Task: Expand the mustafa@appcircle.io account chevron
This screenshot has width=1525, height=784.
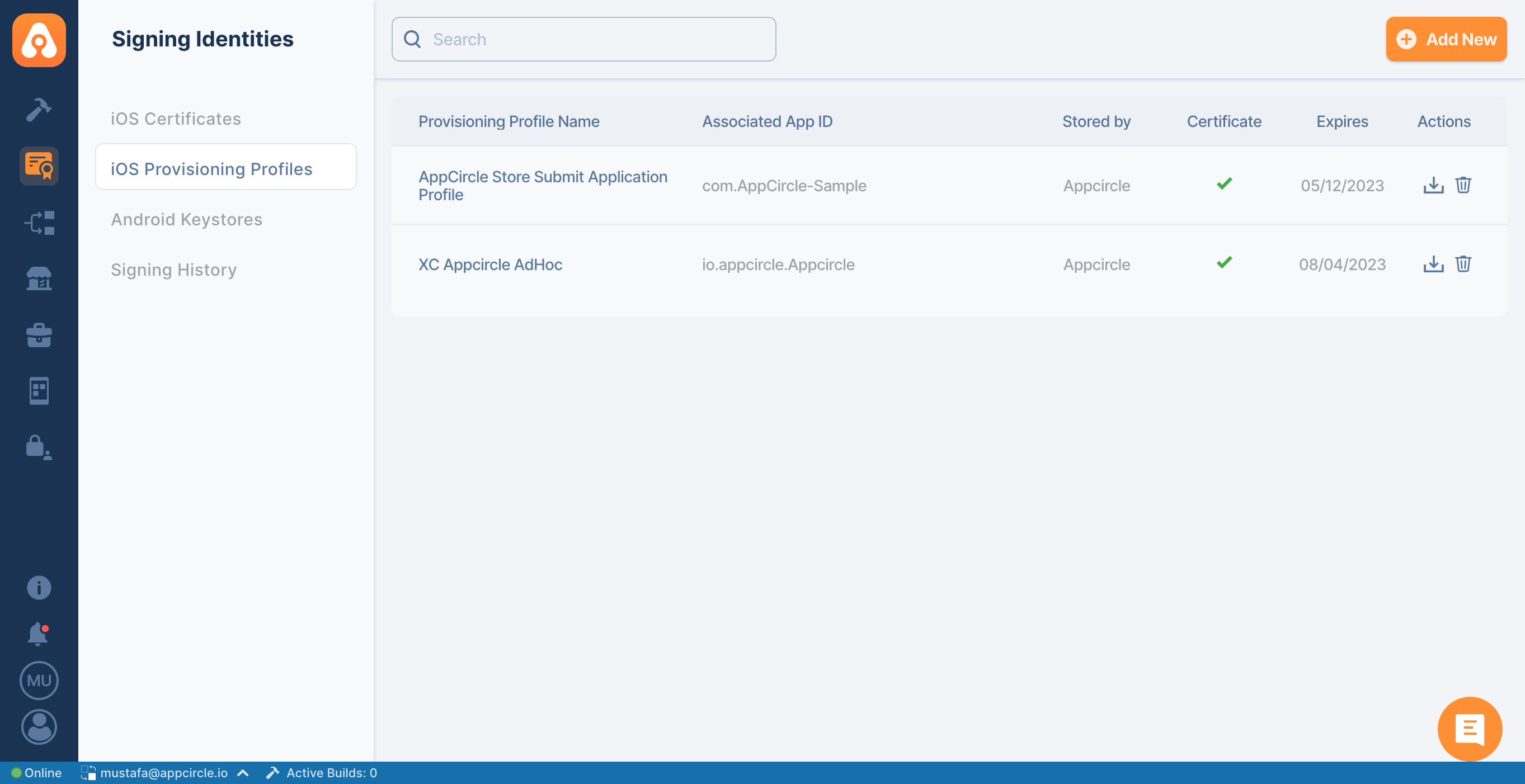Action: point(243,772)
